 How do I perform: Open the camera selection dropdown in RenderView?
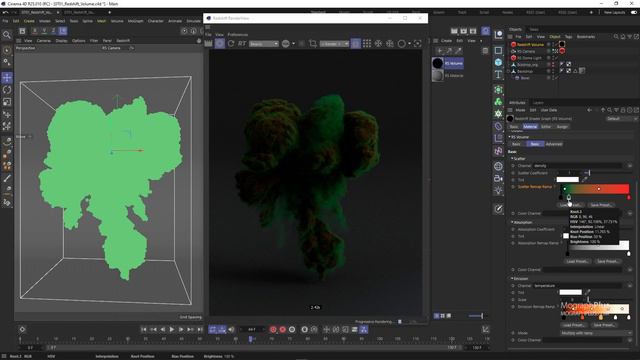pos(334,44)
